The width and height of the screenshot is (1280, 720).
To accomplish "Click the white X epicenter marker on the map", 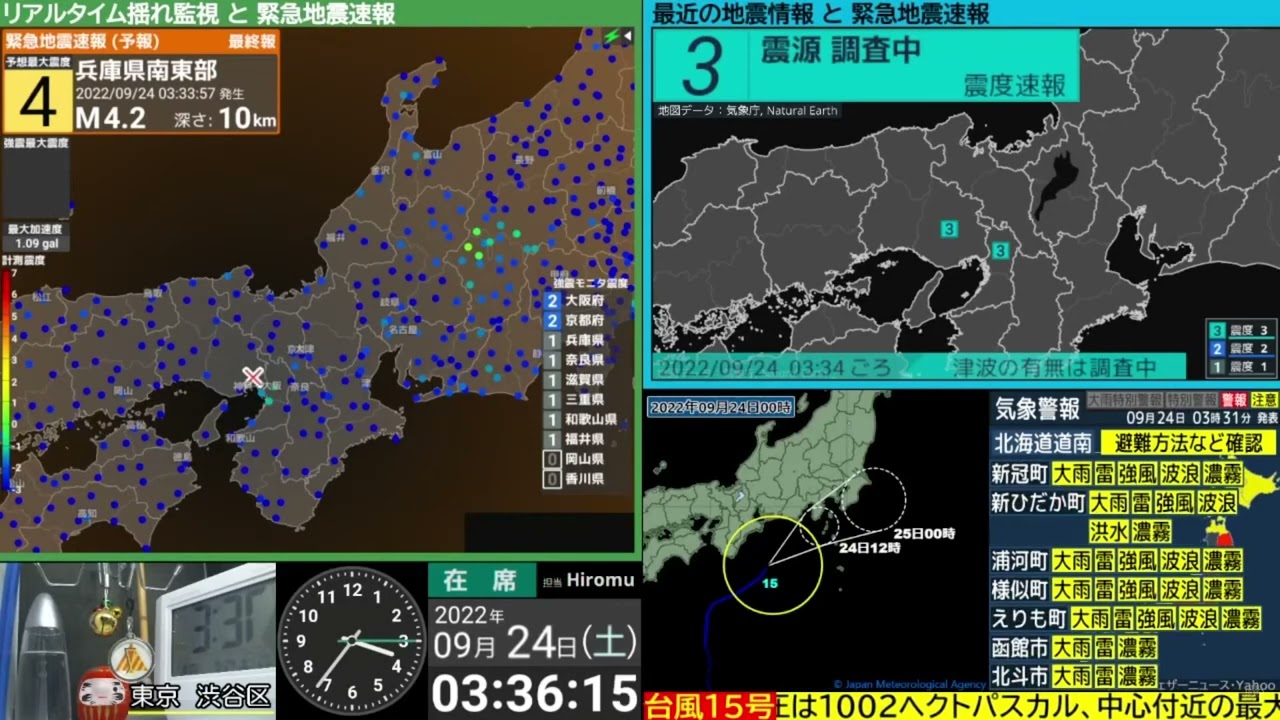I will pyautogui.click(x=253, y=377).
